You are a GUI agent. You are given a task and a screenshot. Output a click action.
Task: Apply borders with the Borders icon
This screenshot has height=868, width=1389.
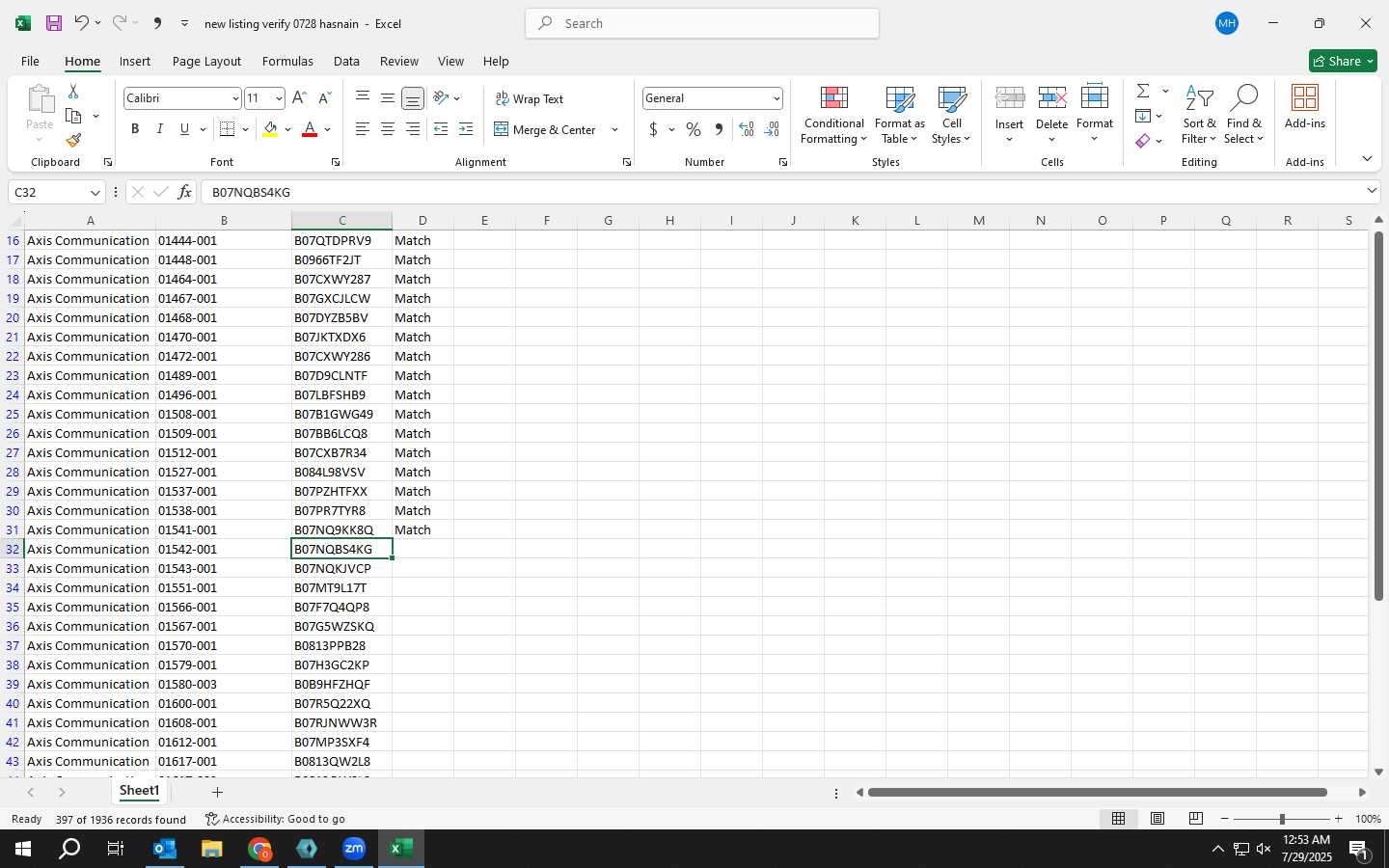tap(228, 129)
